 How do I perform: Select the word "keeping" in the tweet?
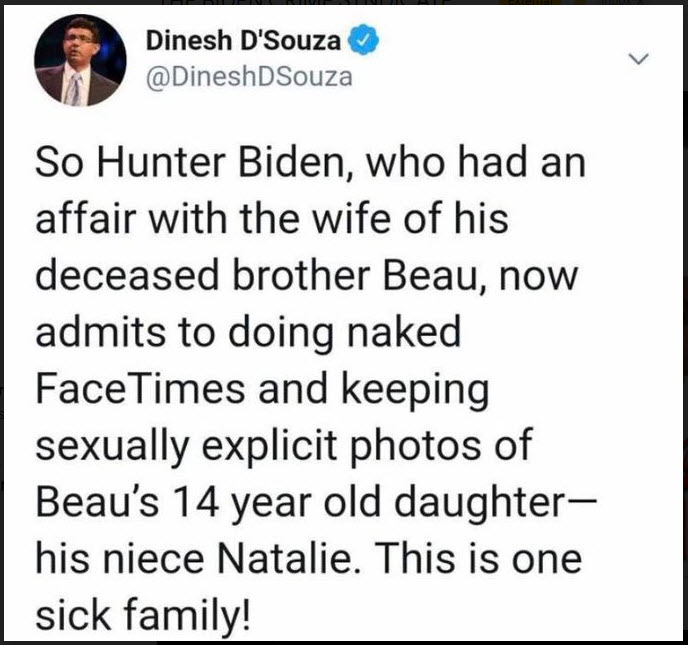coord(415,391)
